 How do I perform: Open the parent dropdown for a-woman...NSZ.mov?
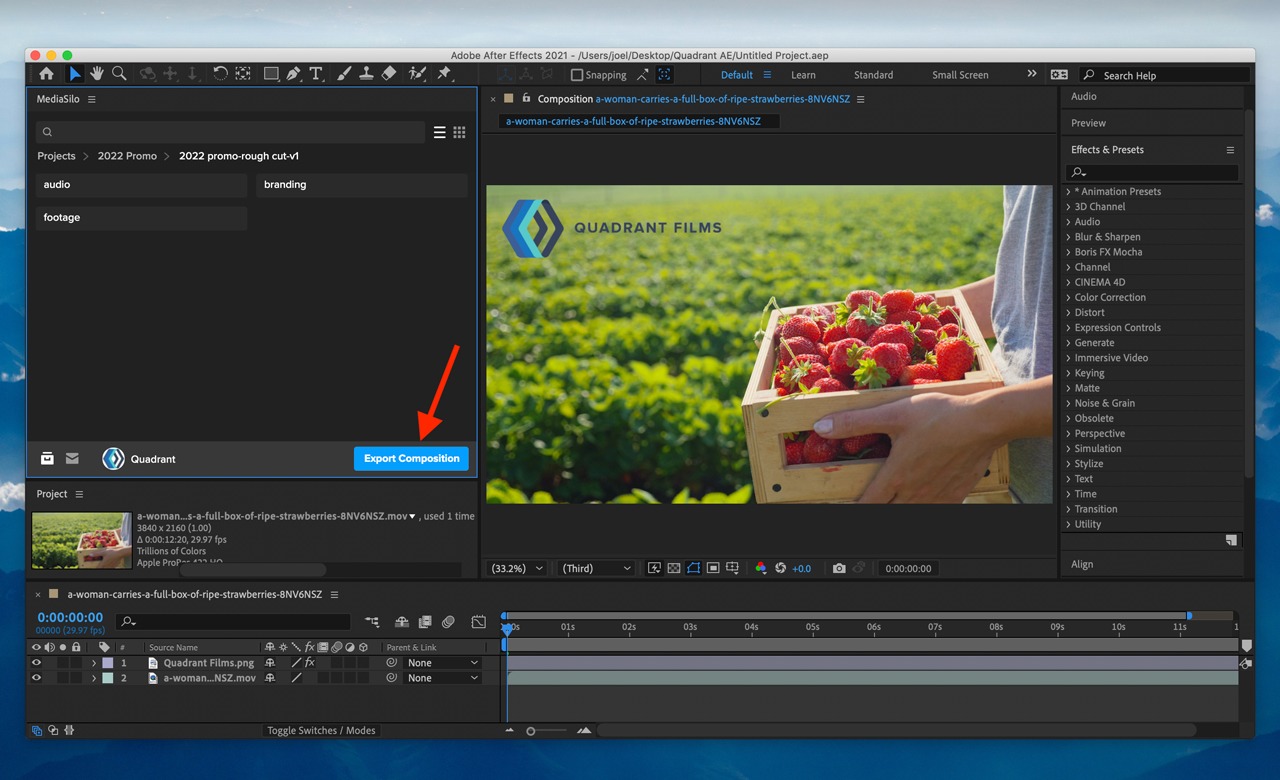pos(443,678)
